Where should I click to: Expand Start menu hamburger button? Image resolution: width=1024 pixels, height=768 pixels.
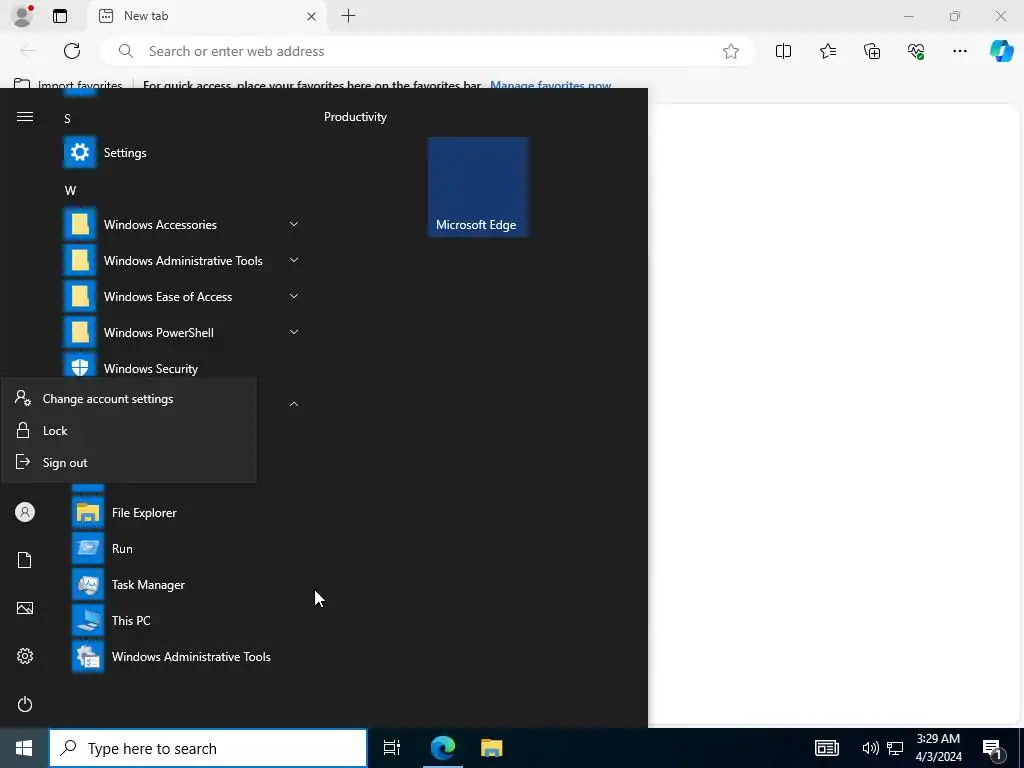pyautogui.click(x=25, y=117)
